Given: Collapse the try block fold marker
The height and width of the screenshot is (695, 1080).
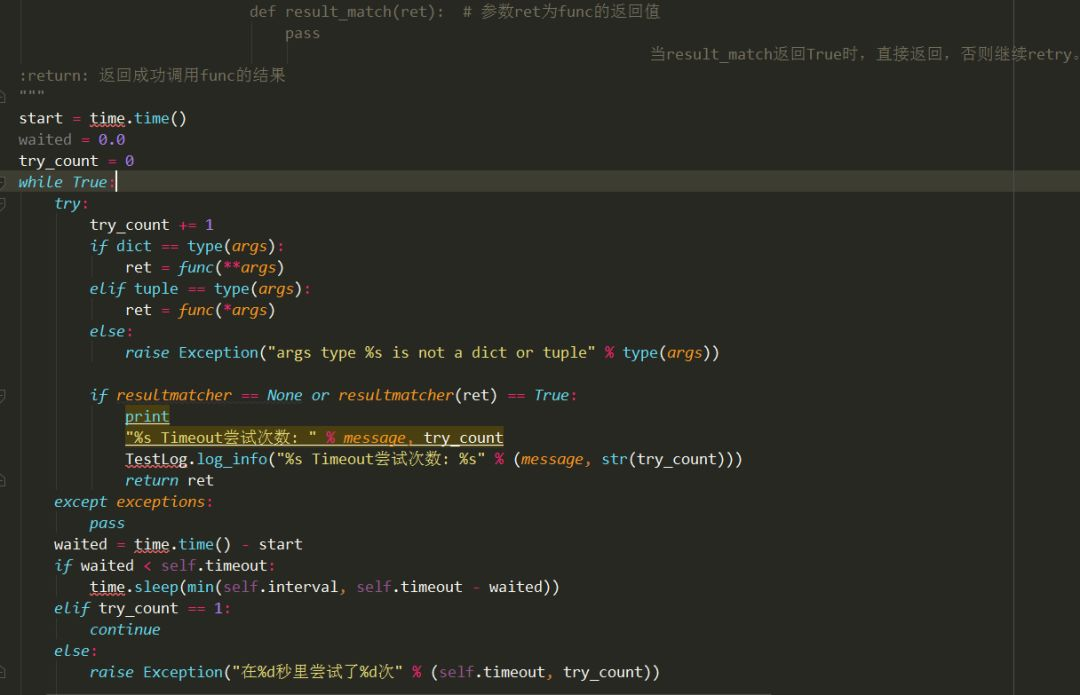Looking at the screenshot, I should [3, 204].
